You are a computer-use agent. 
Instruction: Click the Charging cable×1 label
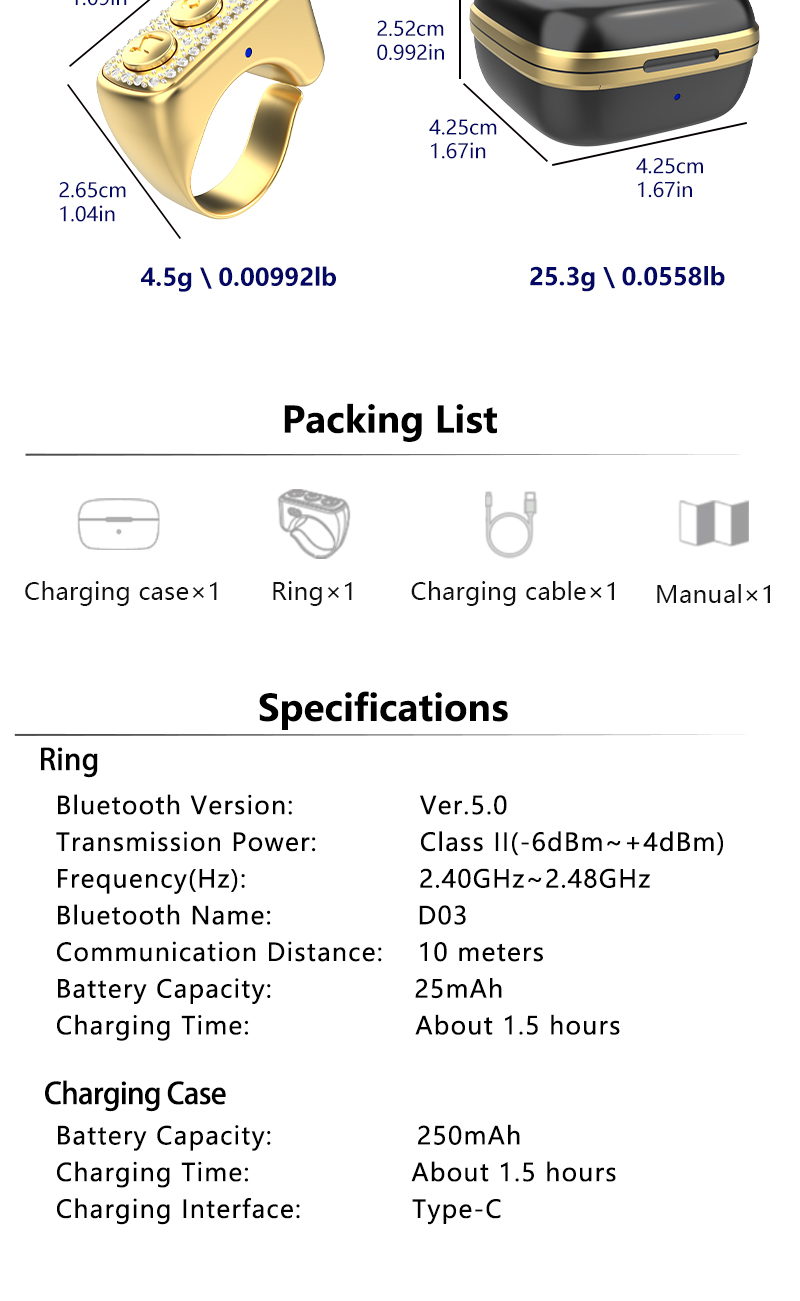[514, 592]
